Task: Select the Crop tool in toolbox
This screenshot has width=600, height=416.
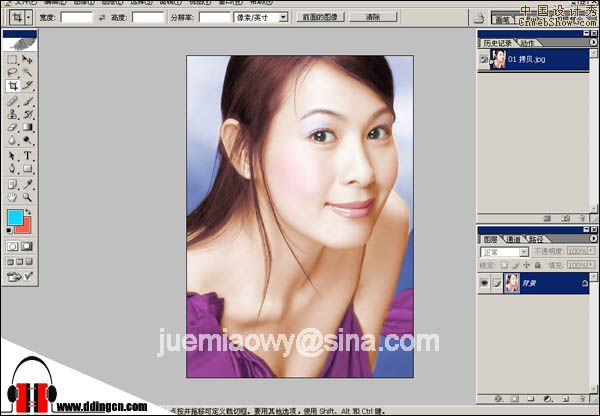Action: (x=12, y=85)
